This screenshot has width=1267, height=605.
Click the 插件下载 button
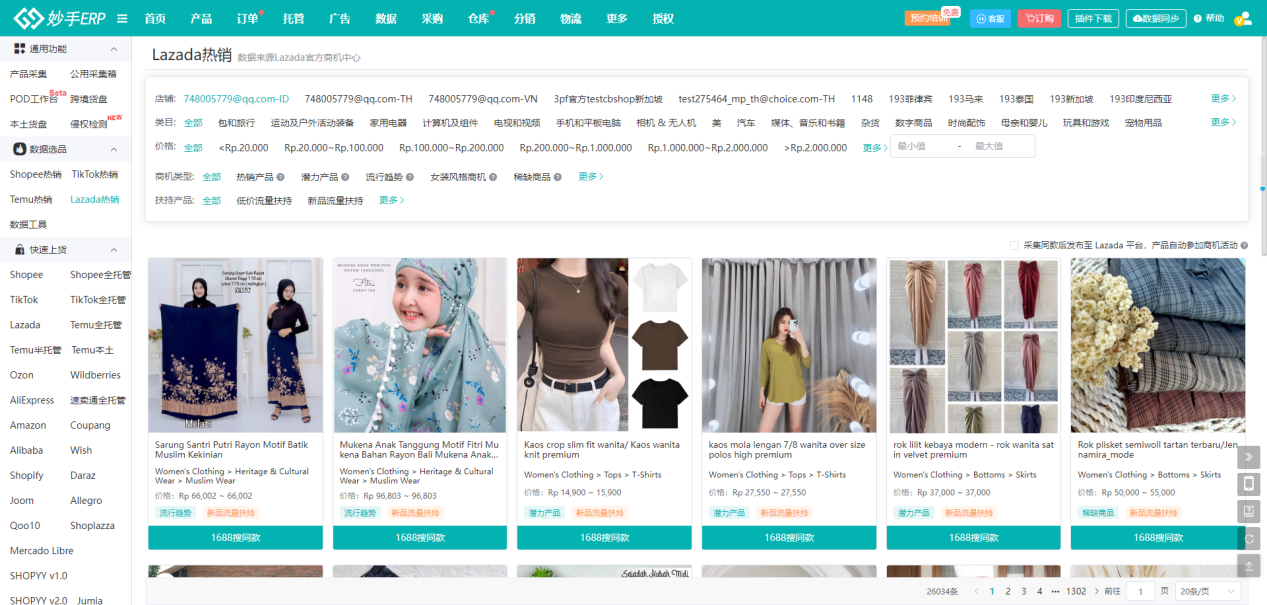click(x=1092, y=18)
